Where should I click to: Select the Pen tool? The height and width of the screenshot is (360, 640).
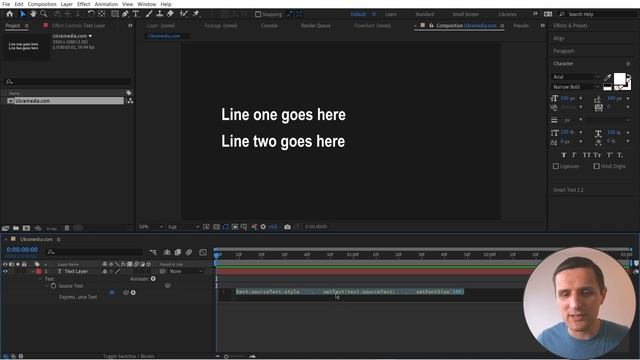(125, 14)
